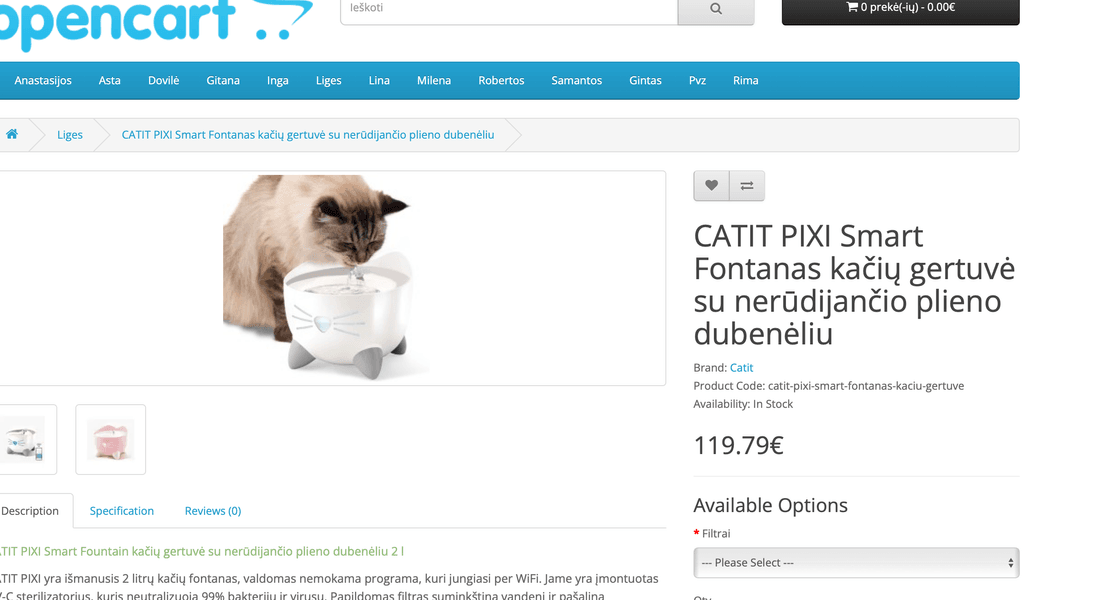Screen dimensions: 1097x600
Task: Open the Samantos category menu
Action: point(576,80)
